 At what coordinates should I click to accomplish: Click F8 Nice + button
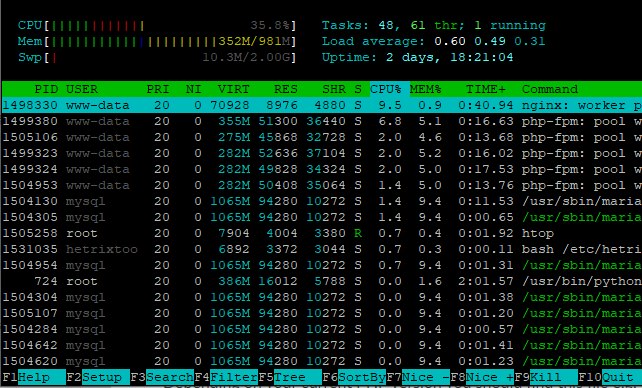coord(482,377)
